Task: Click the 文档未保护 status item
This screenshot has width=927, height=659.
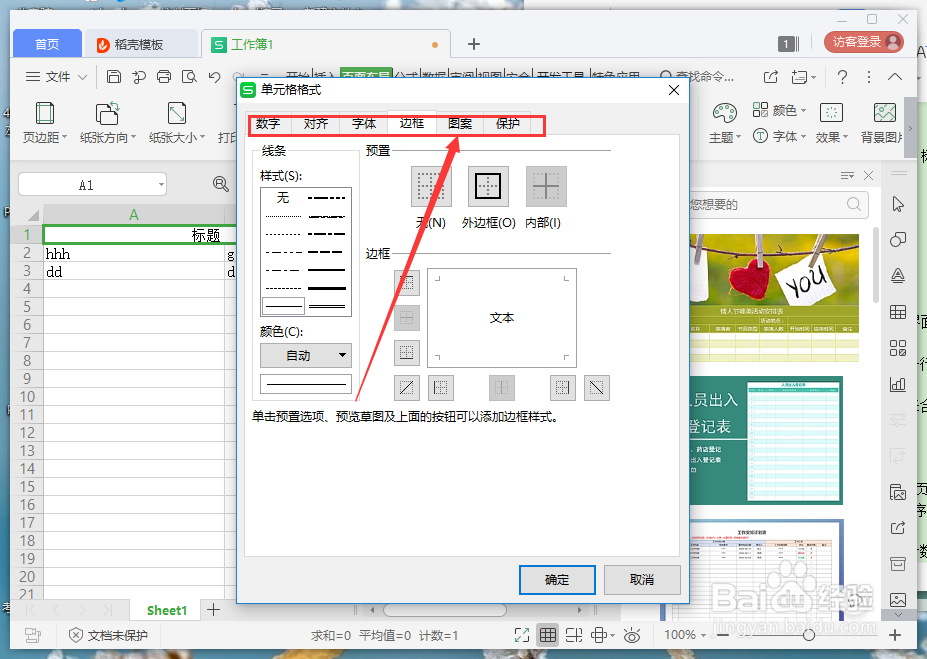Action: pyautogui.click(x=108, y=635)
